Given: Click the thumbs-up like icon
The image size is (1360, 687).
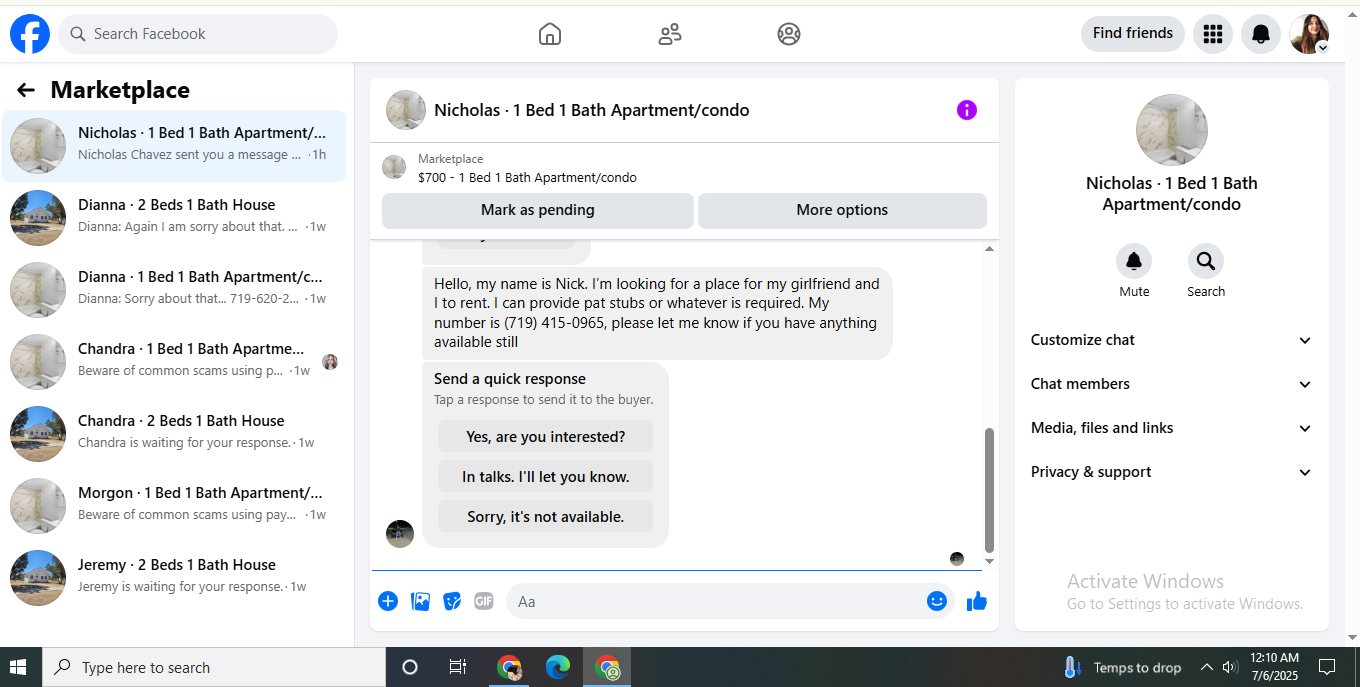Looking at the screenshot, I should pyautogui.click(x=977, y=601).
